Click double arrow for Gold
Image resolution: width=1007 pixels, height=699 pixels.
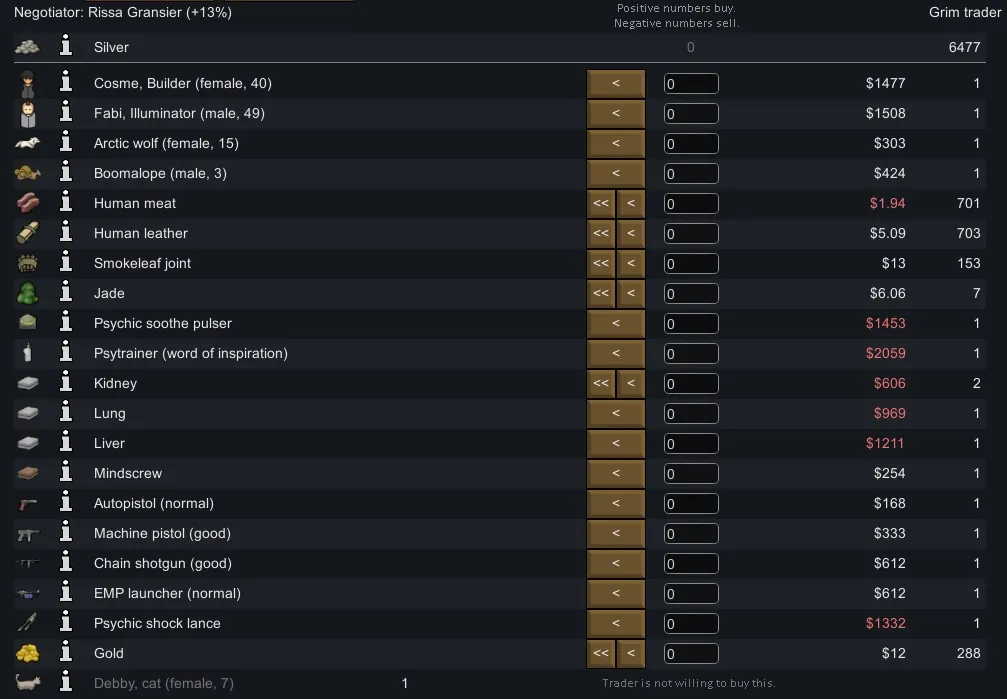click(x=600, y=653)
